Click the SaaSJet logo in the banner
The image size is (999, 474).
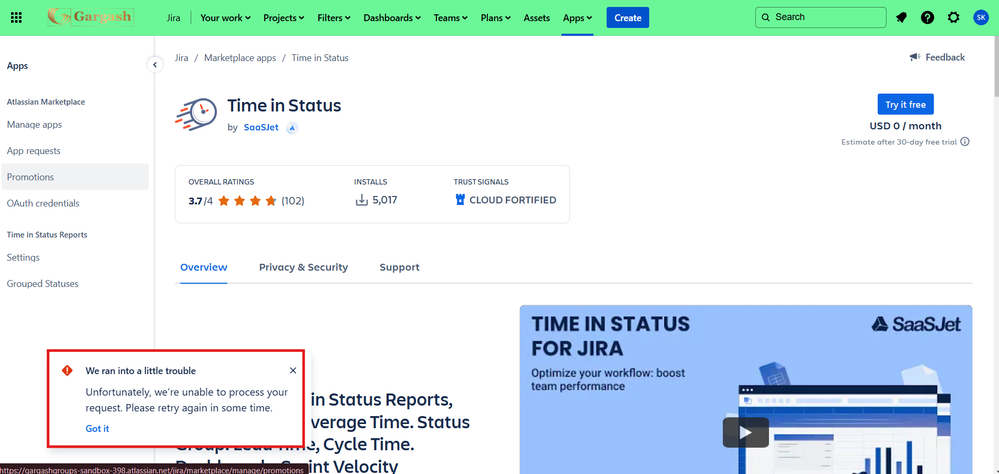pyautogui.click(x=916, y=324)
